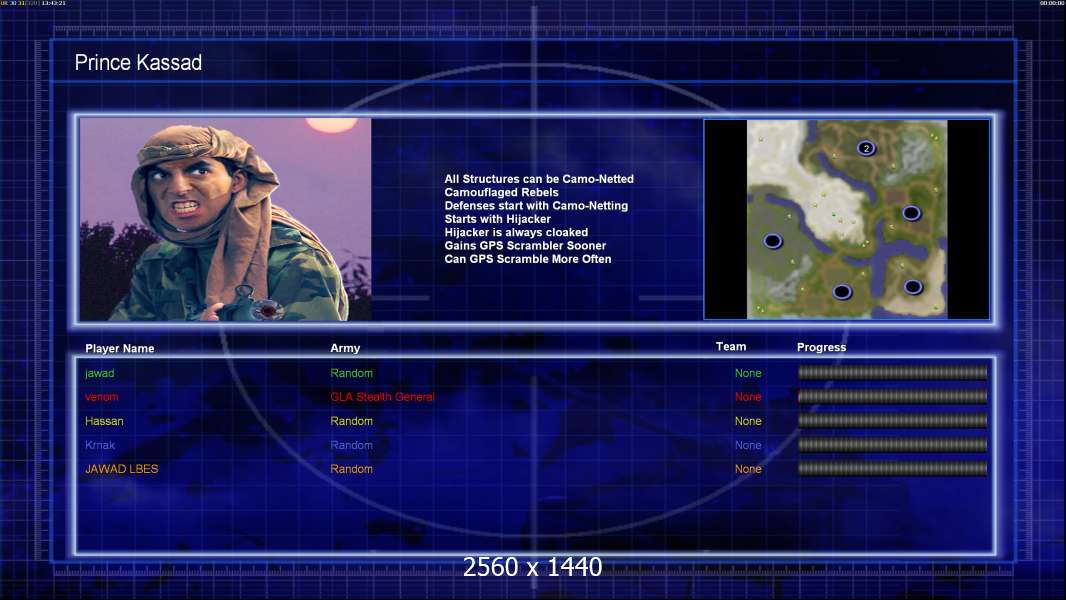The width and height of the screenshot is (1066, 600).
Task: Select player name JAWAD LBES
Action: click(x=122, y=469)
